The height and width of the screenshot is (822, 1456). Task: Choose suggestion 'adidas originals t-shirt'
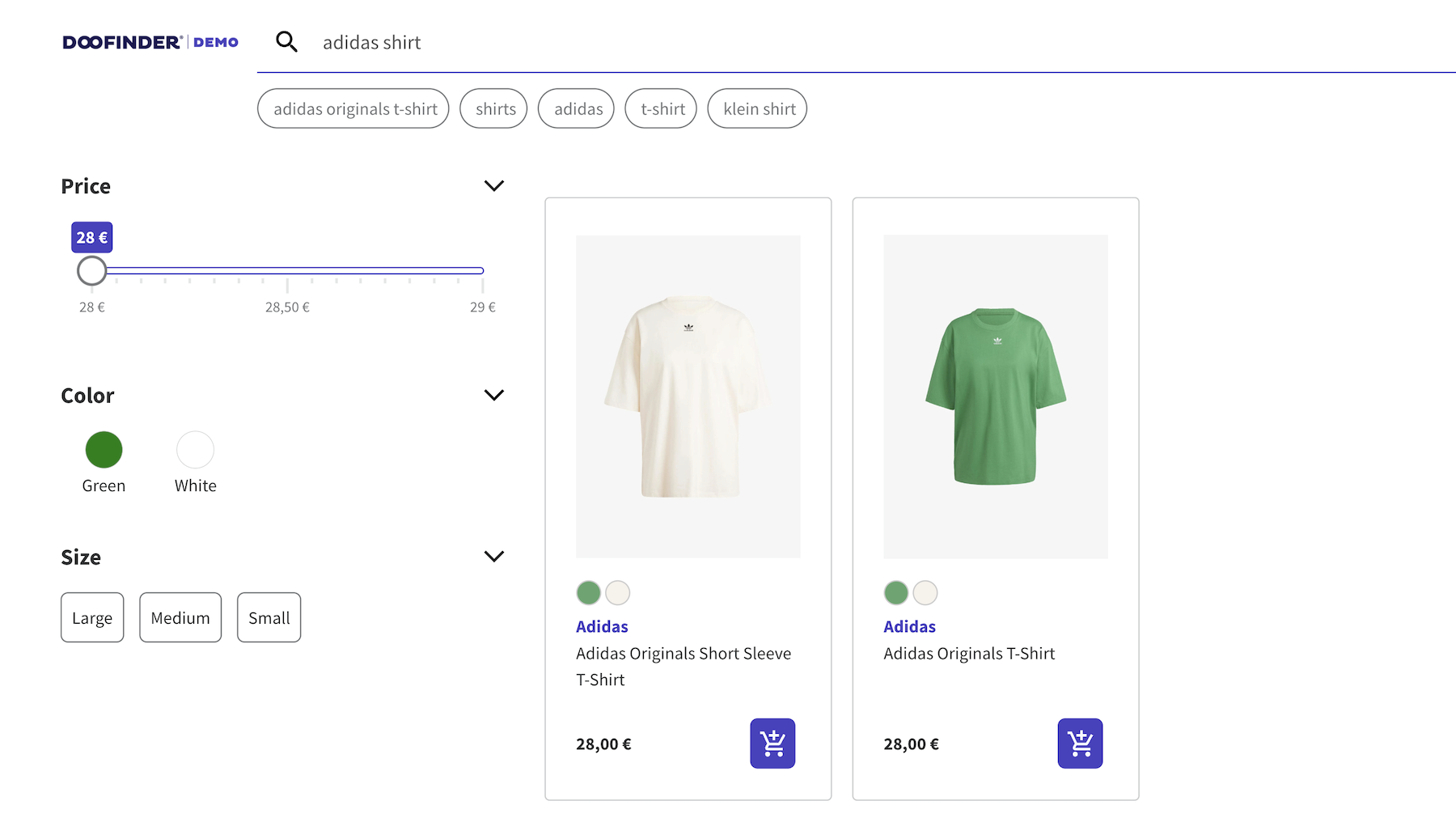(x=353, y=108)
